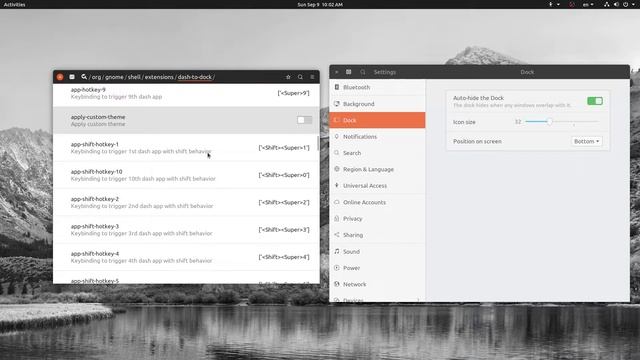Select the app-shift-hotkey-2 key row

click(186, 202)
